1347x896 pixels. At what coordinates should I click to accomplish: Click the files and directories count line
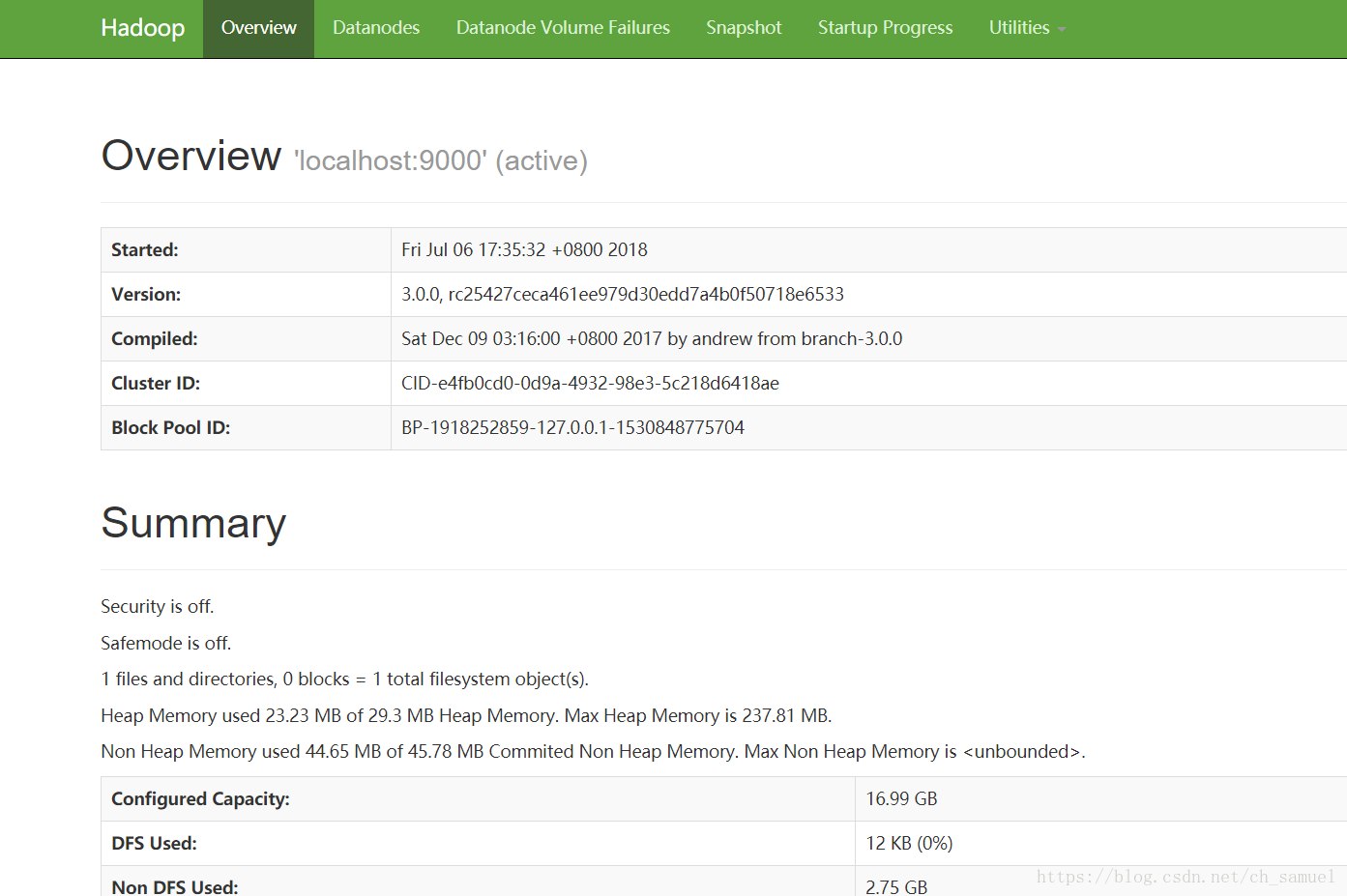tap(345, 679)
